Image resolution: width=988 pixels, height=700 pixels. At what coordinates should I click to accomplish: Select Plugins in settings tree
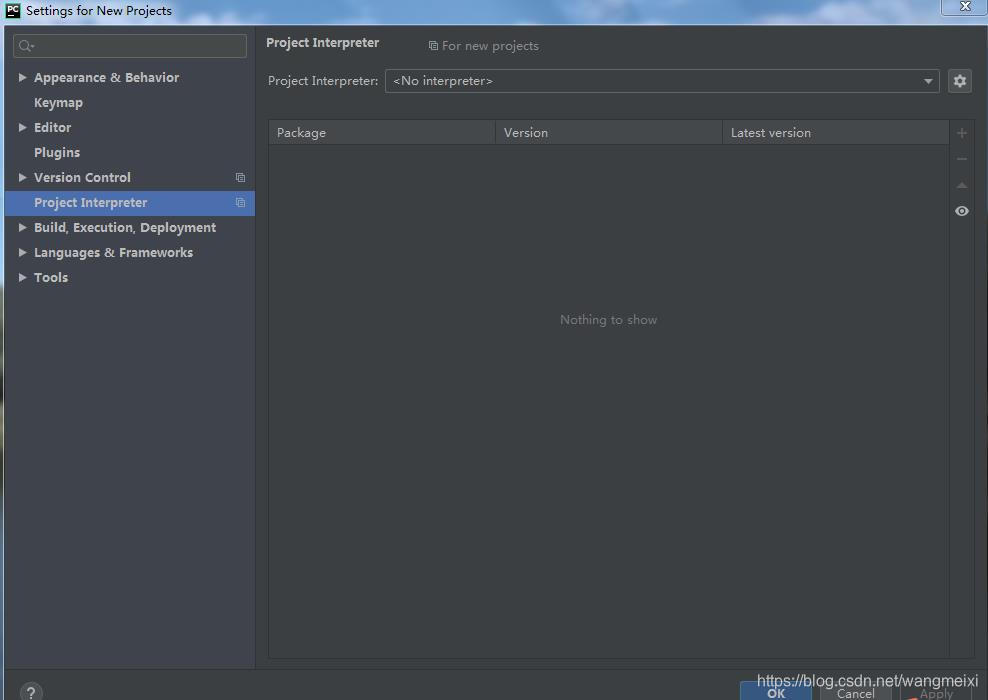57,152
